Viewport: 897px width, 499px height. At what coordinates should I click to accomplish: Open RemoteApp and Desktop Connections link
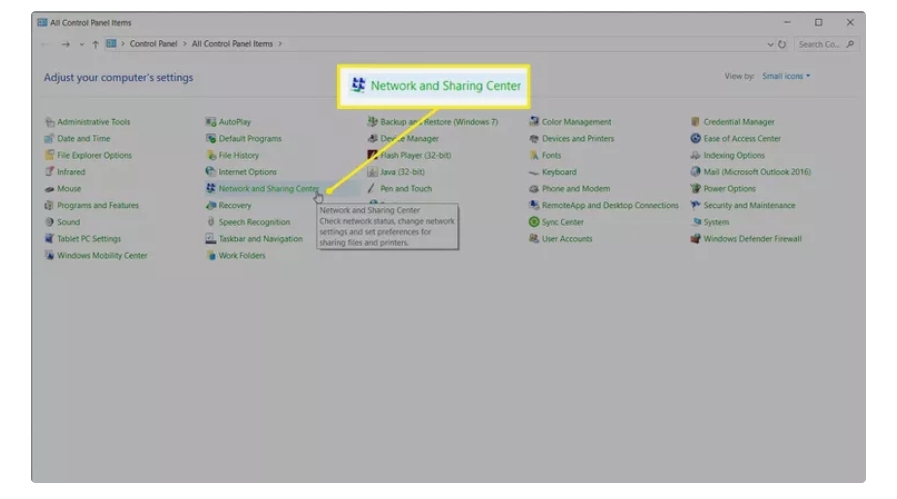tap(610, 205)
